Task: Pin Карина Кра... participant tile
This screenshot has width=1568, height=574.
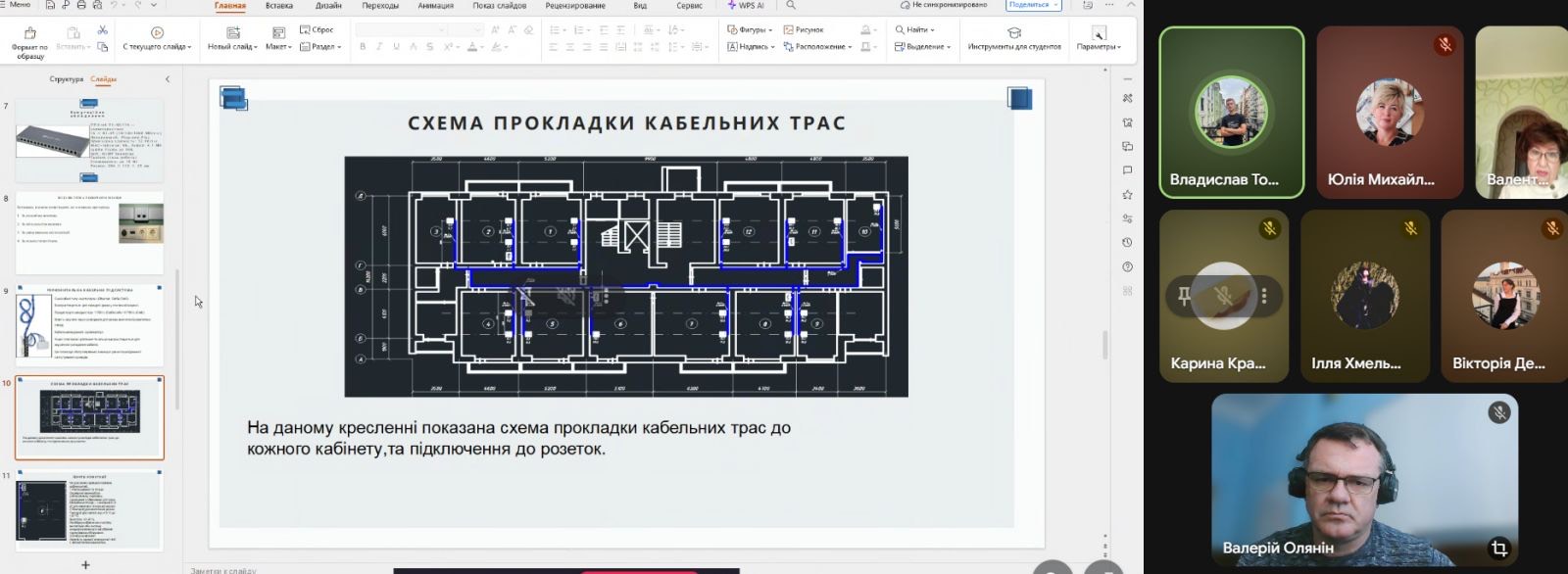Action: pyautogui.click(x=1184, y=296)
